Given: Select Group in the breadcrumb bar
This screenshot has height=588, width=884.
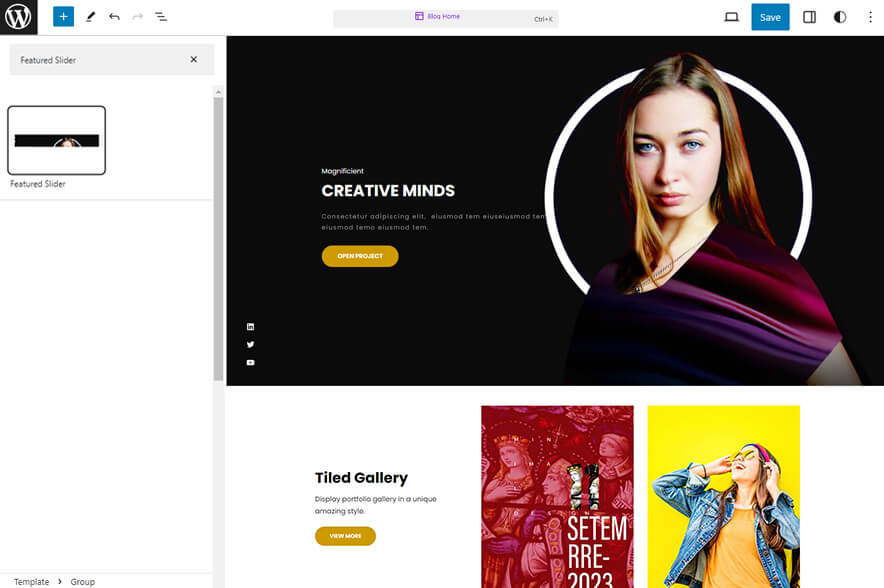Looking at the screenshot, I should click(x=82, y=581).
